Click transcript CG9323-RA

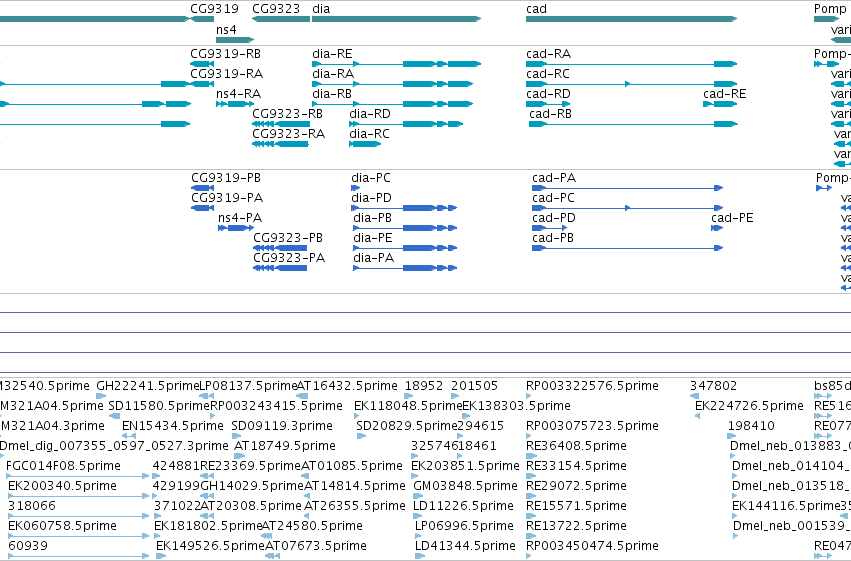pyautogui.click(x=288, y=134)
